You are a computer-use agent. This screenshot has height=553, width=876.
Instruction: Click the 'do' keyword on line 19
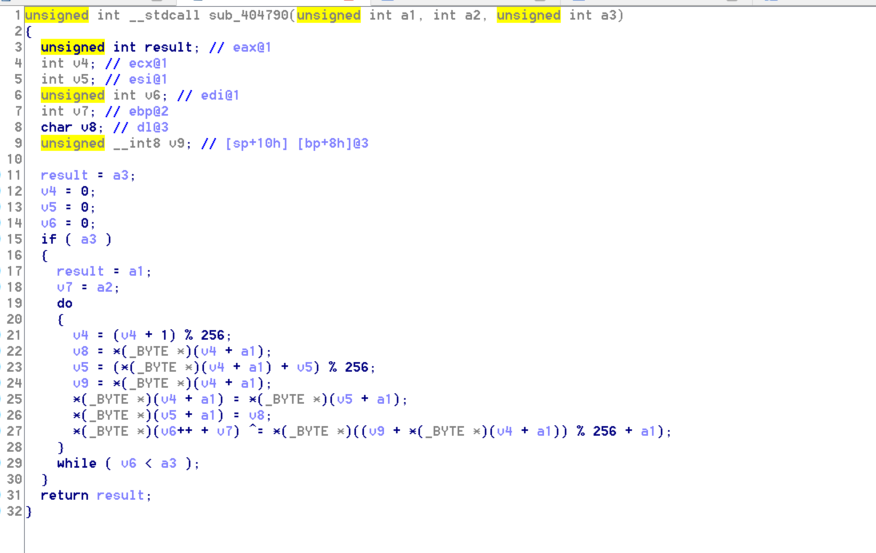[64, 303]
